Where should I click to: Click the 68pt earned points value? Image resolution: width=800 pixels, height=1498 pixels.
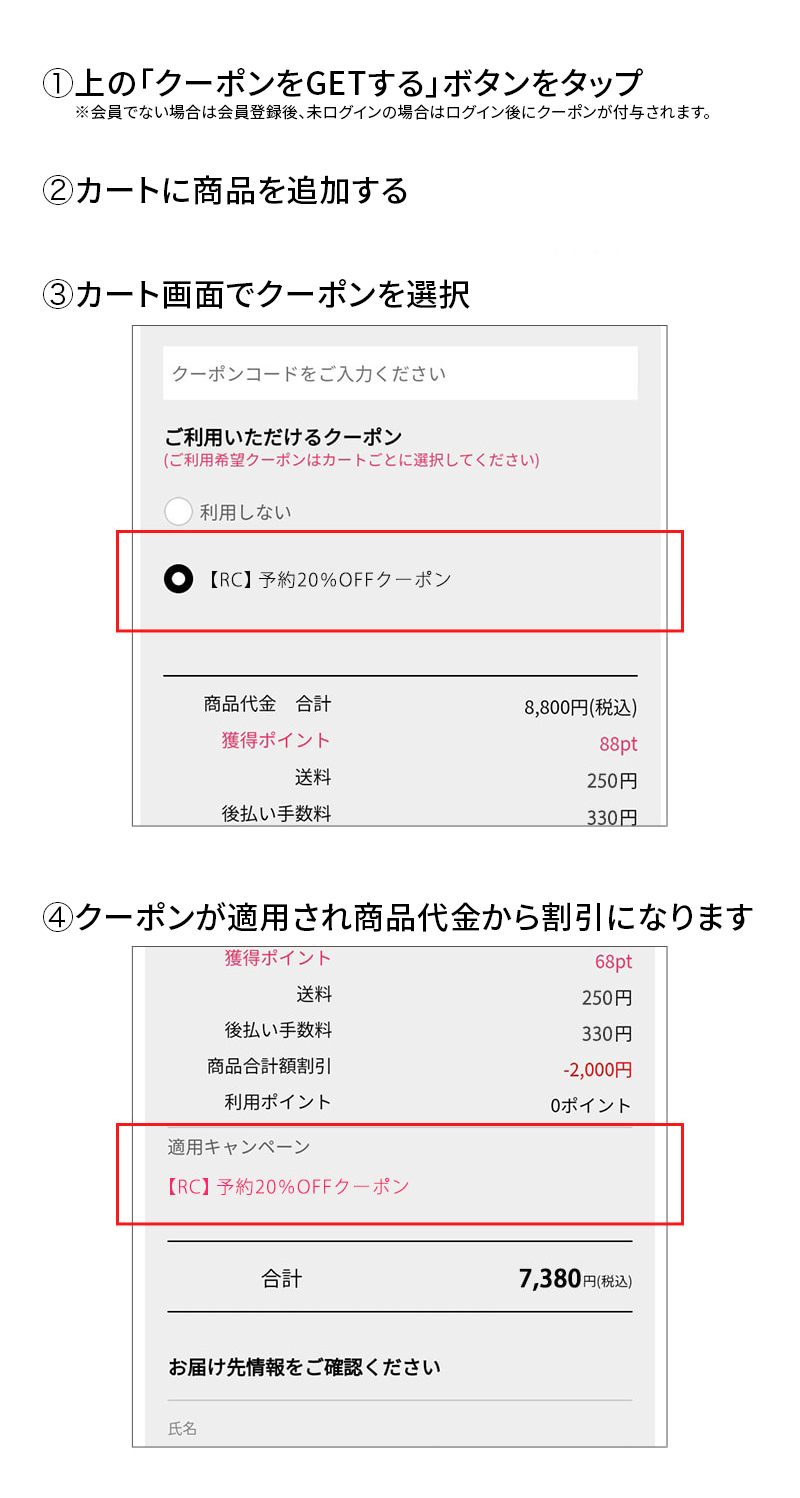point(613,962)
